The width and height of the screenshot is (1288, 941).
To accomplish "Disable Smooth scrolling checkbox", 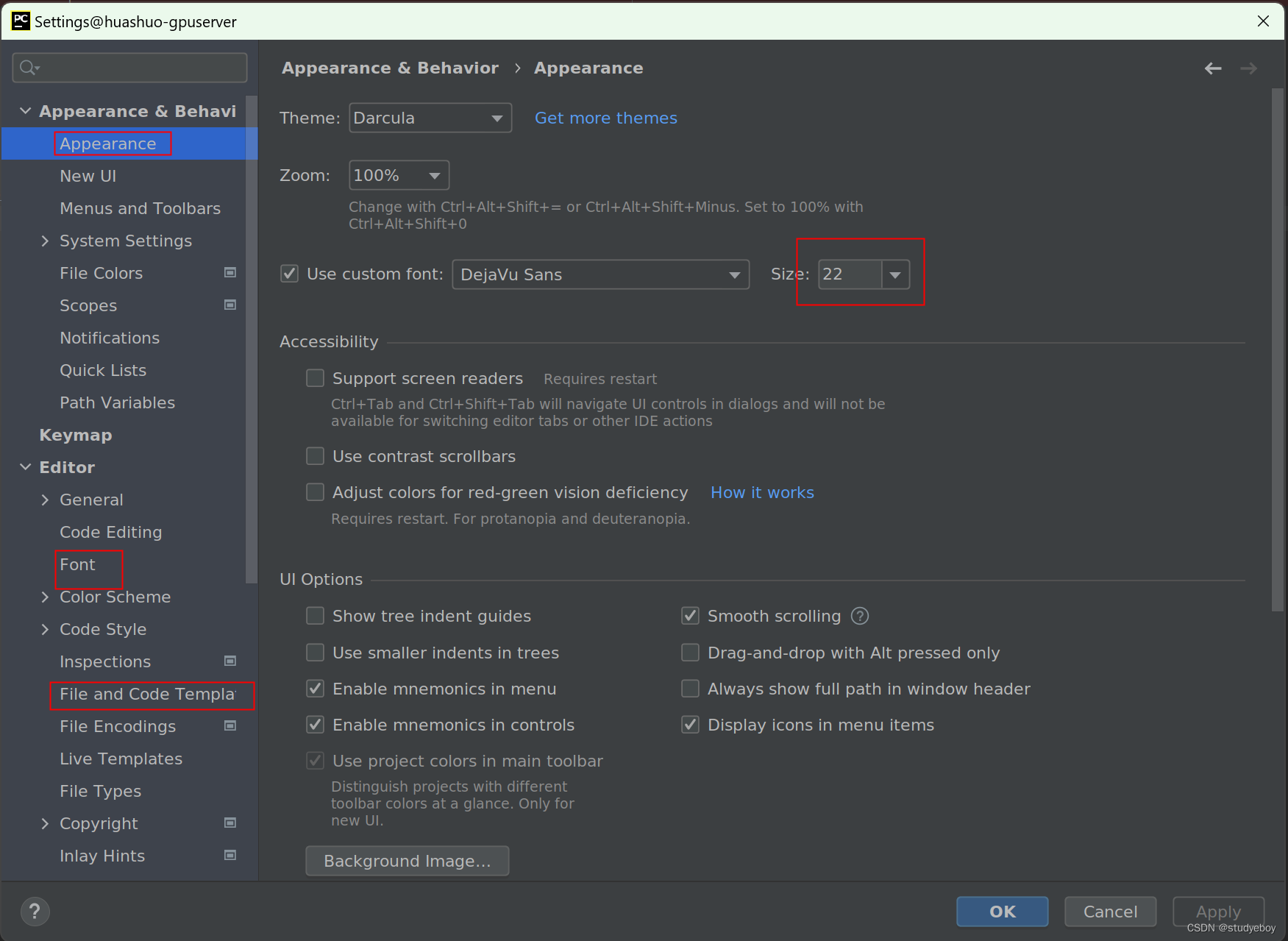I will point(690,615).
